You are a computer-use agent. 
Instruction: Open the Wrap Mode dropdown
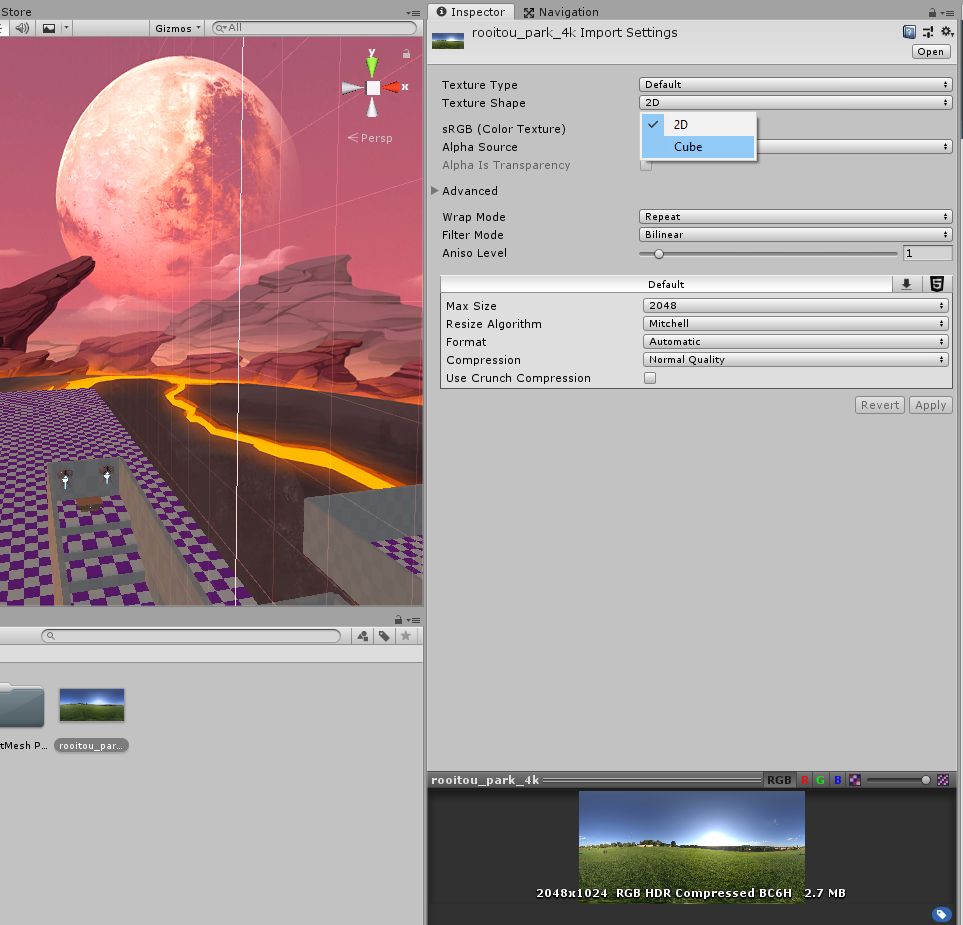(795, 217)
